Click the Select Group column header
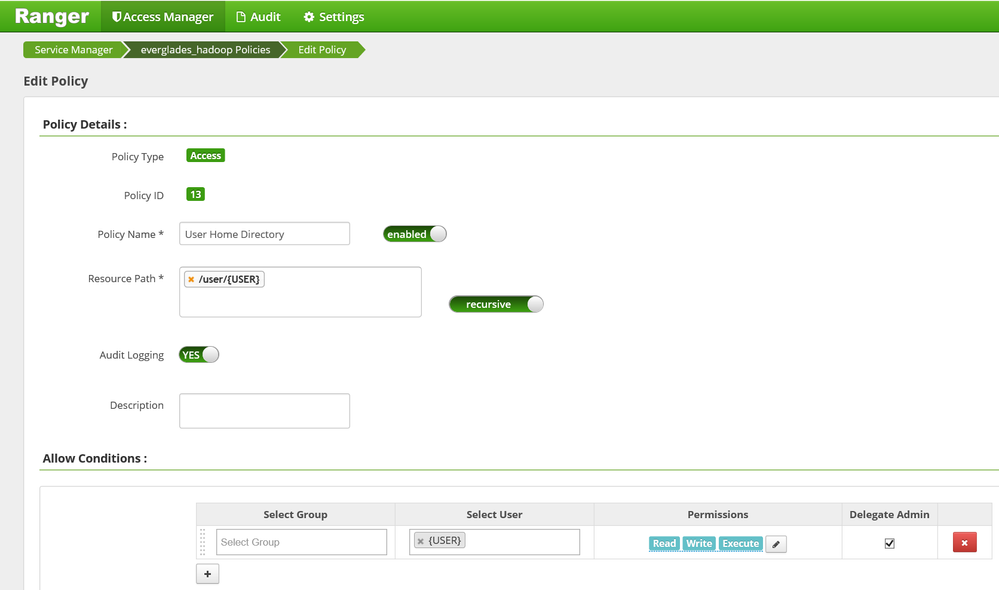 (296, 514)
